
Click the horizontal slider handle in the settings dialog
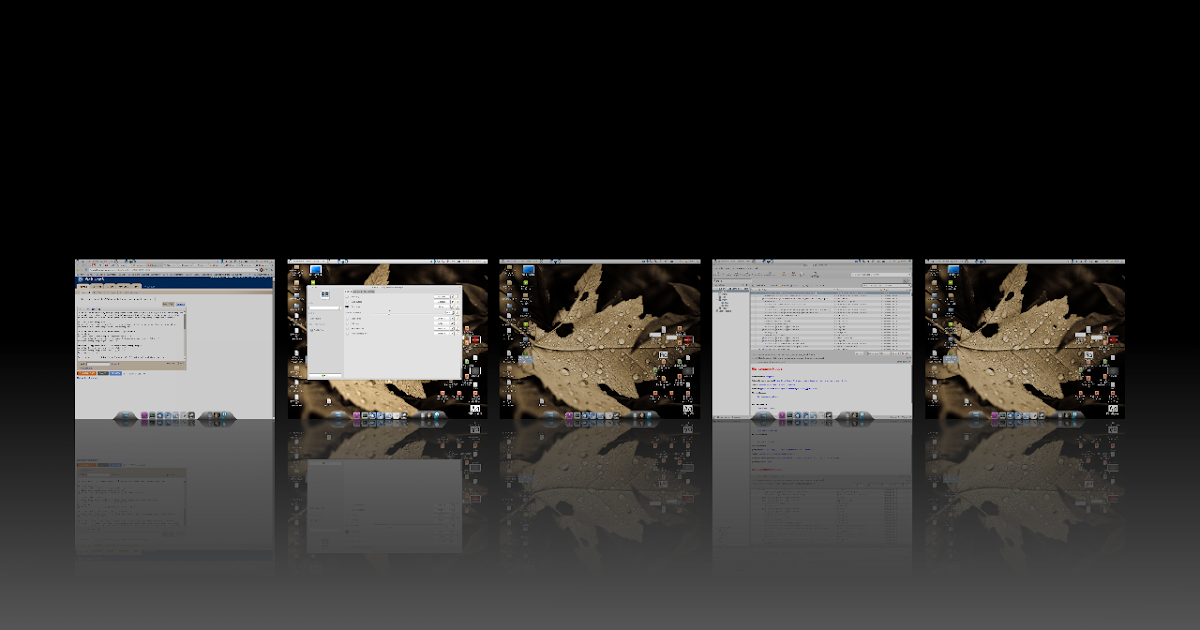coord(389,312)
